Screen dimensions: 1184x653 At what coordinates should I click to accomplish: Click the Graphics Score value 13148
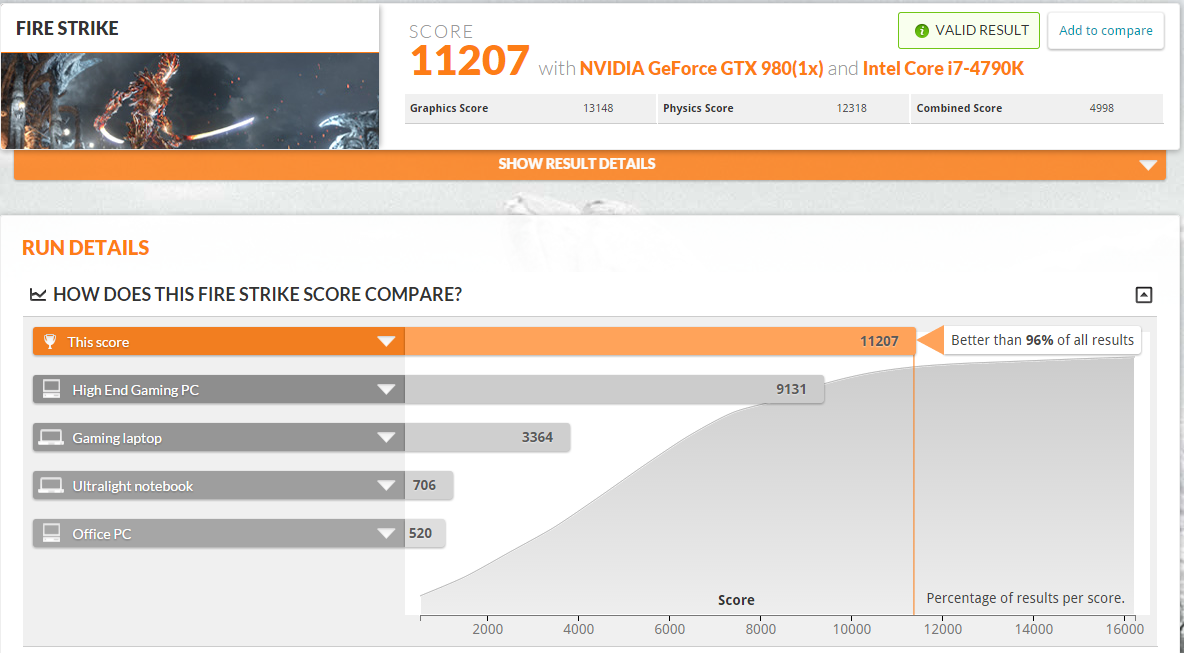pyautogui.click(x=598, y=108)
